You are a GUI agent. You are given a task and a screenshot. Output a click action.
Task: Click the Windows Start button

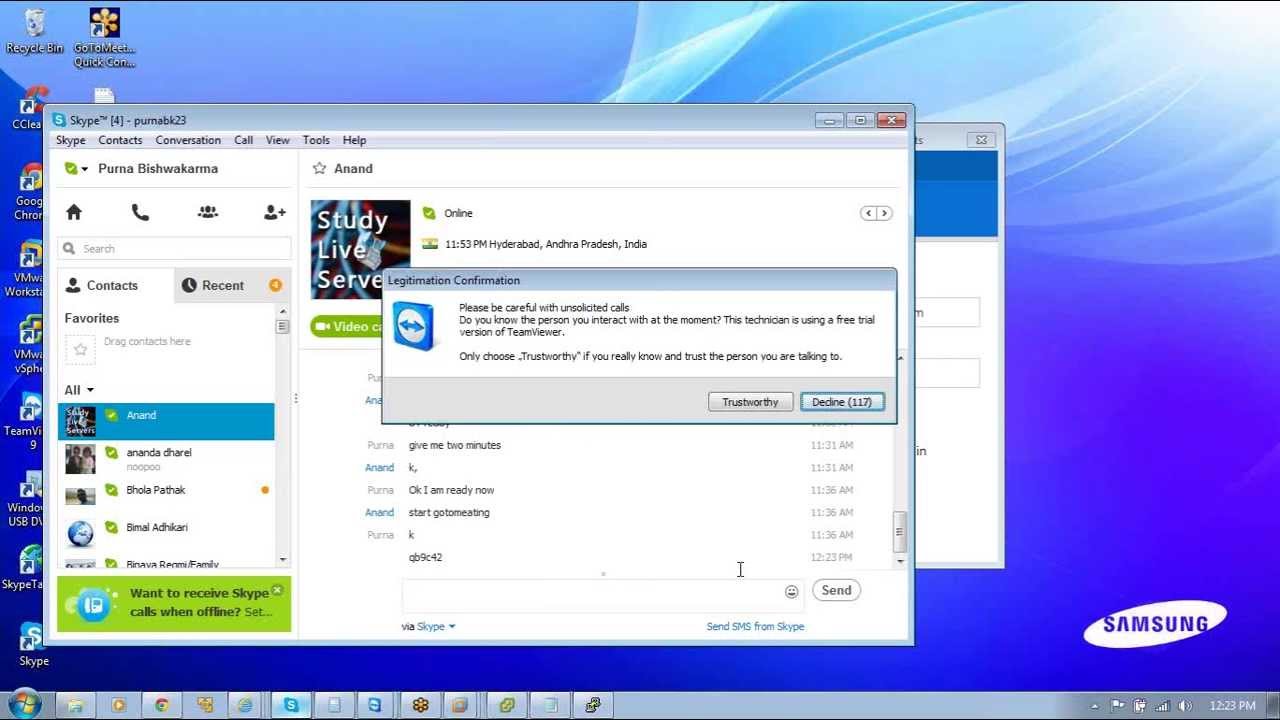24,704
